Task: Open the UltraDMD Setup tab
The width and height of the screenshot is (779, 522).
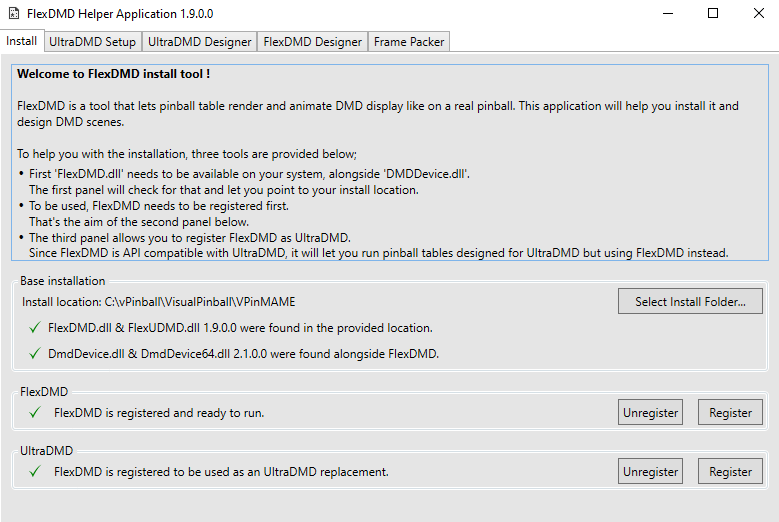Action: coord(92,42)
